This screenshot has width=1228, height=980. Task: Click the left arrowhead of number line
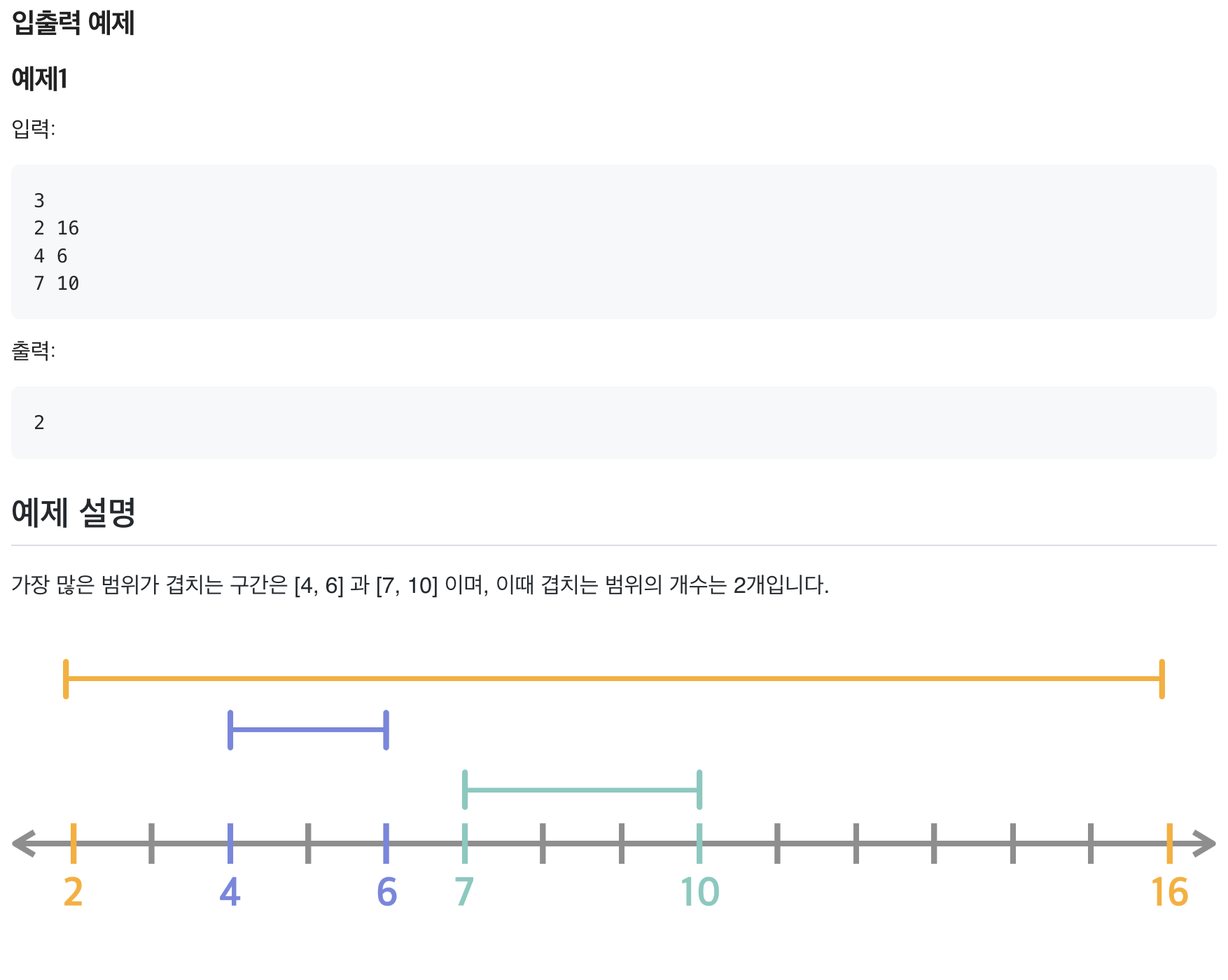click(24, 843)
